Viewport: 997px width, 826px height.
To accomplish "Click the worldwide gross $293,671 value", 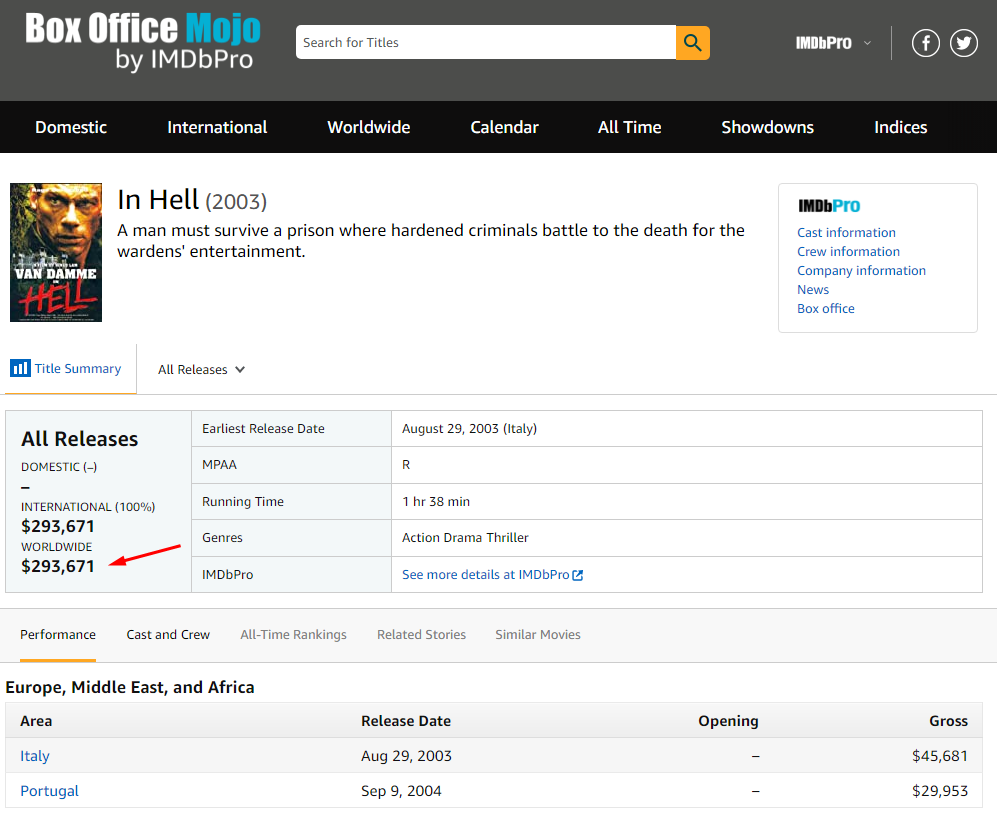I will (x=58, y=567).
